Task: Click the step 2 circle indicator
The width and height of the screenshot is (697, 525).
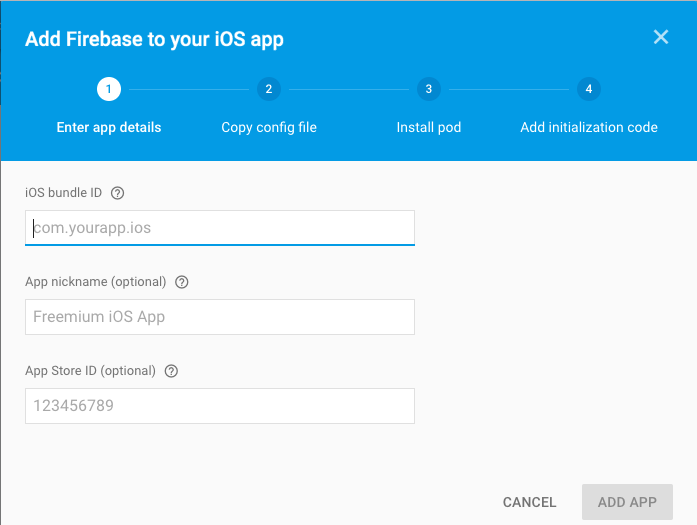Action: 268,89
